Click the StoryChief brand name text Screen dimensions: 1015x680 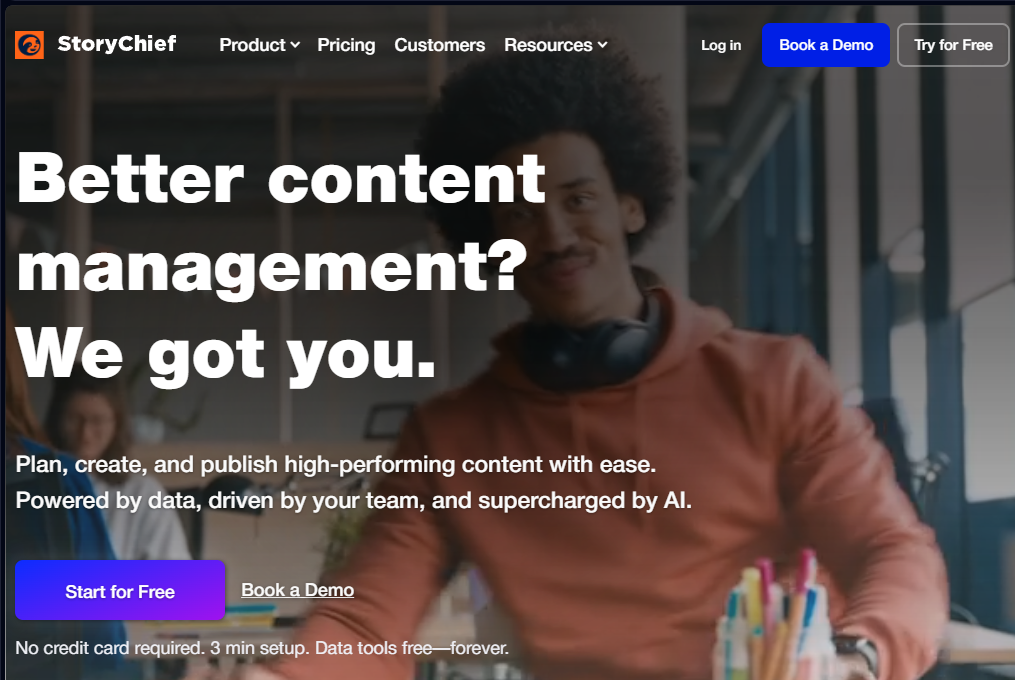[x=117, y=44]
